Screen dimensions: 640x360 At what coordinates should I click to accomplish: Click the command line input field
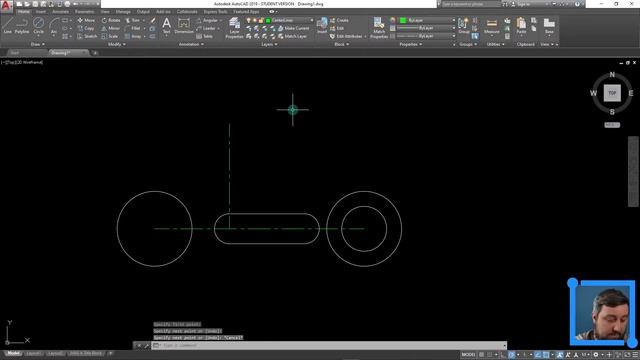[x=329, y=345]
